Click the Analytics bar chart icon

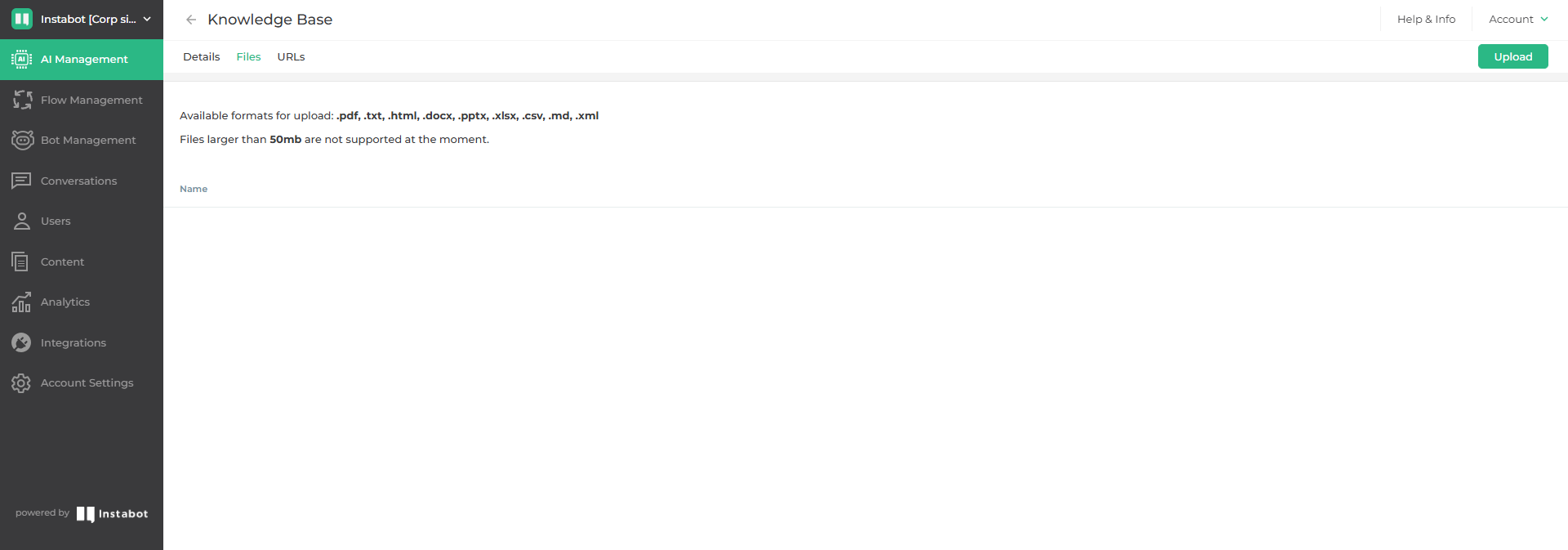tap(21, 302)
